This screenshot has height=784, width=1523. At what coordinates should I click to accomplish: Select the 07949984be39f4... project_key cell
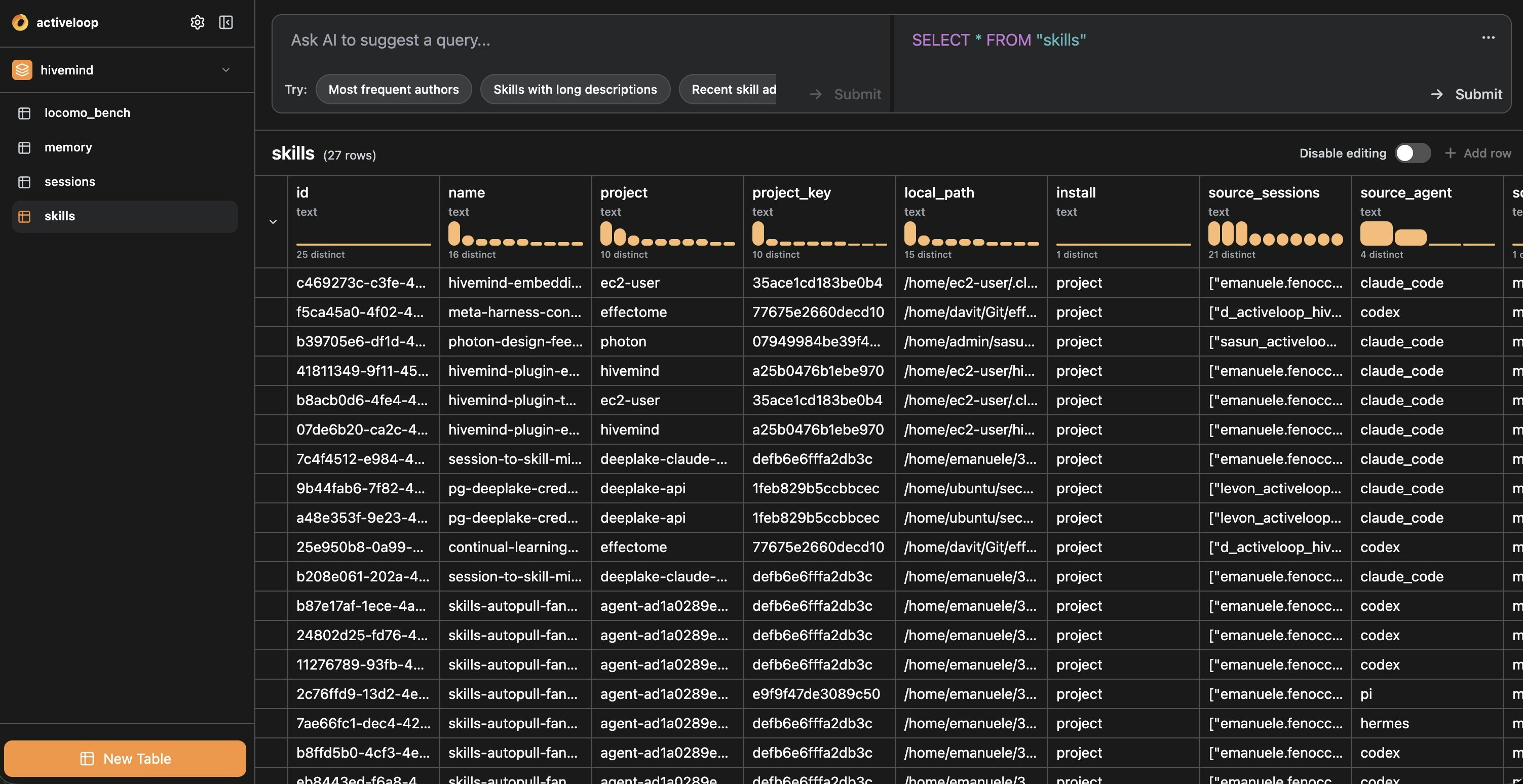819,341
